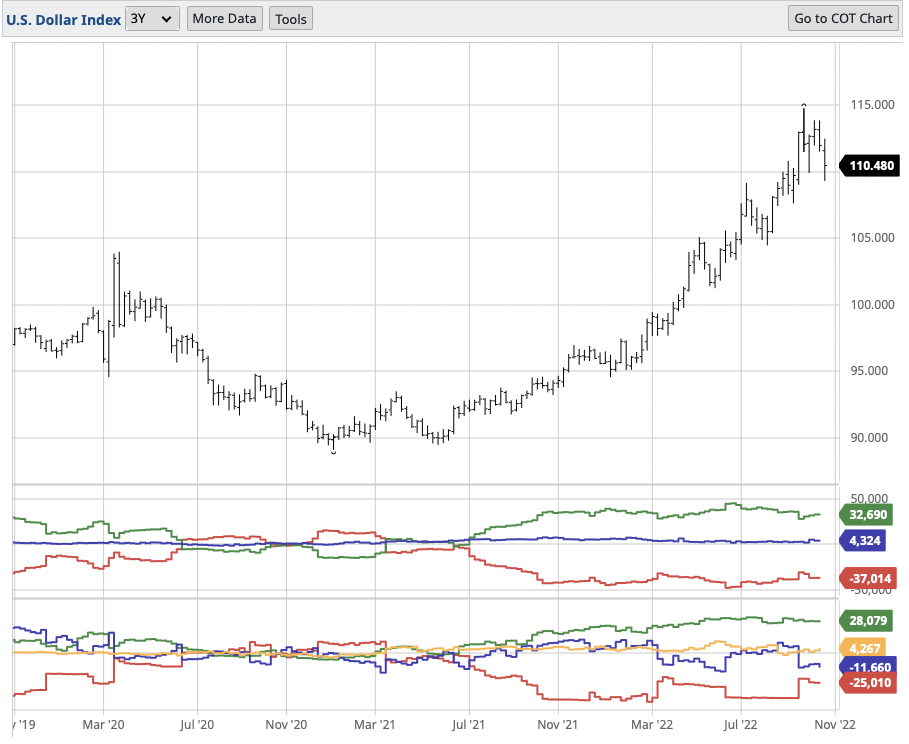Click the Jul '20 date label
This screenshot has width=909, height=744.
coord(197,724)
